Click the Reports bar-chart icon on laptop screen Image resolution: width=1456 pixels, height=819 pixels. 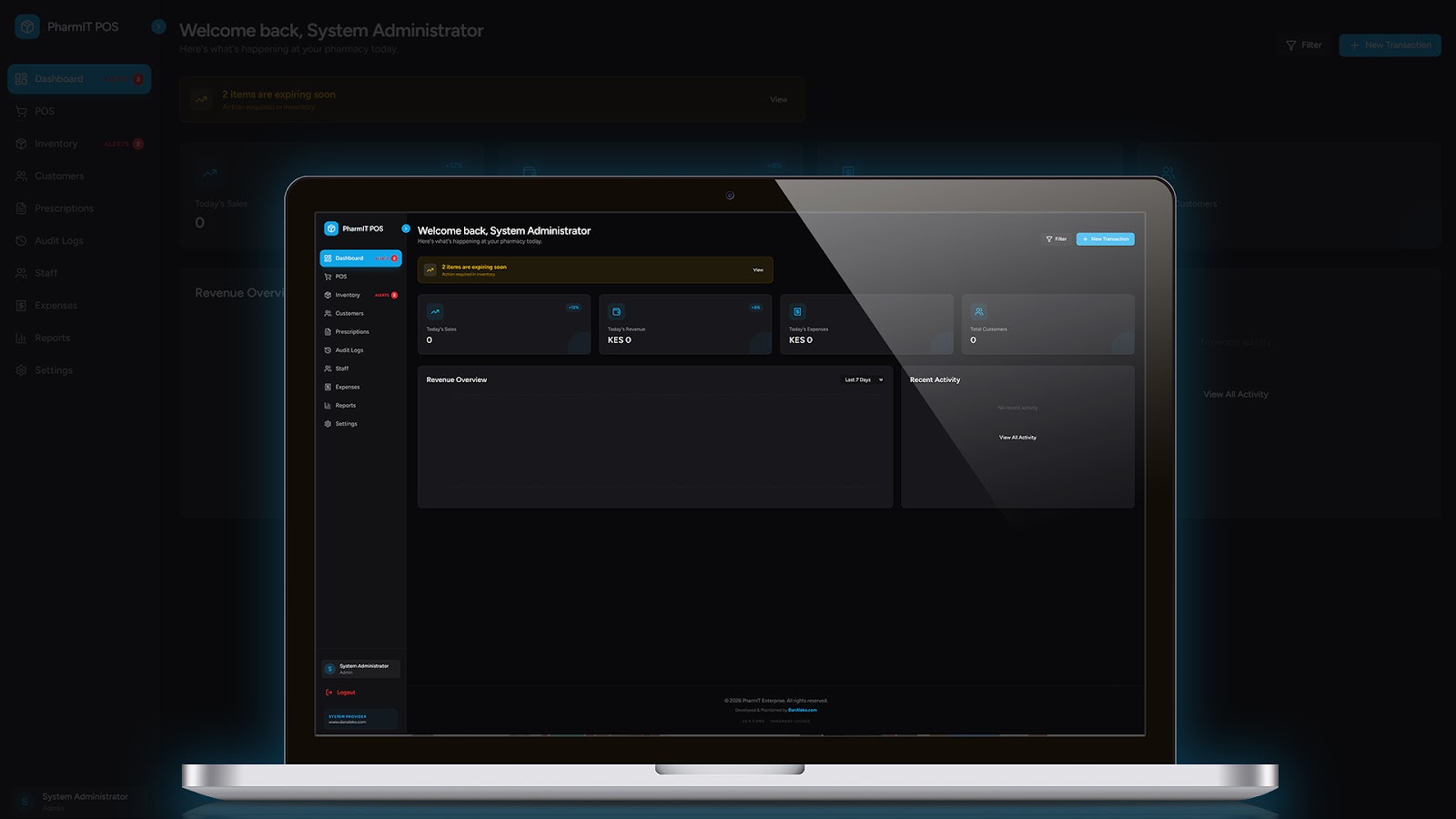pyautogui.click(x=328, y=405)
